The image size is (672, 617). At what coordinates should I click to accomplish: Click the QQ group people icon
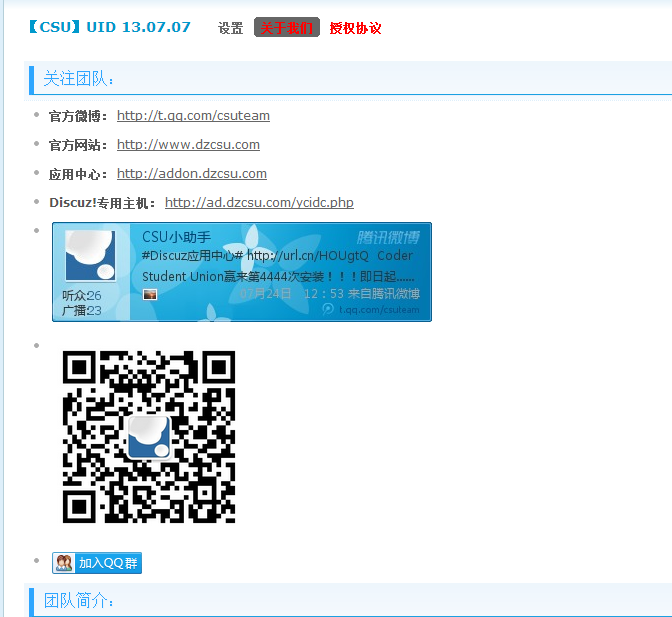point(64,563)
